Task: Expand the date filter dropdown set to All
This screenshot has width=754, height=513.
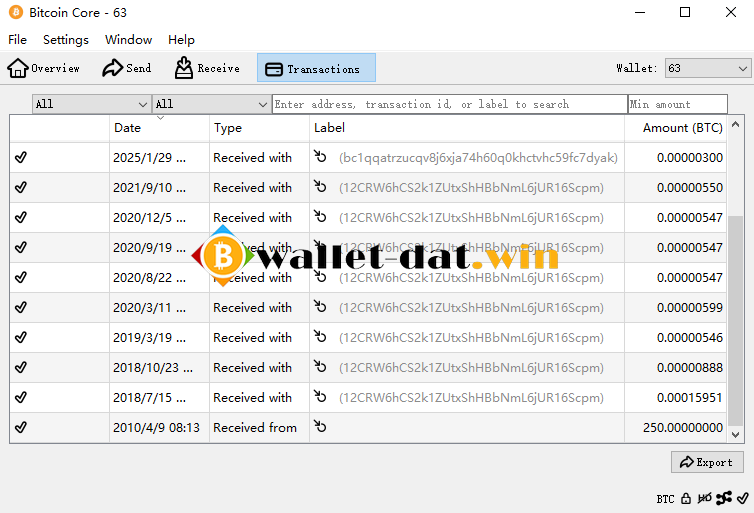Action: coord(91,104)
